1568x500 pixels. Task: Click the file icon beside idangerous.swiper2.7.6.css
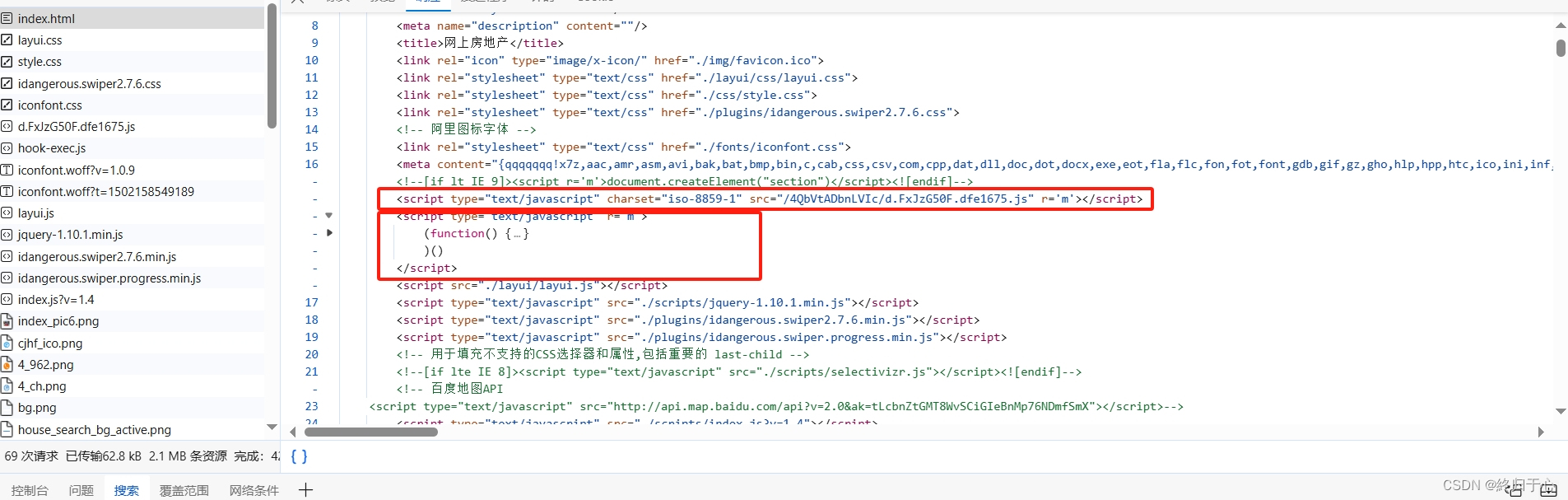[x=7, y=83]
